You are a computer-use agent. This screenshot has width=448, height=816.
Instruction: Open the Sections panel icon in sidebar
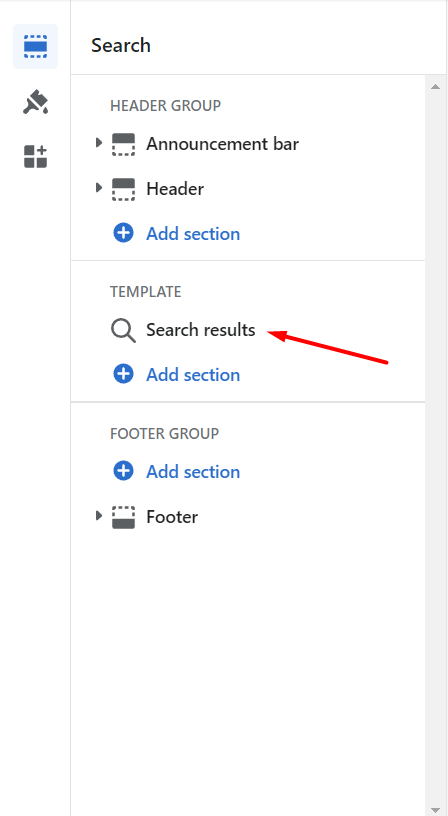(35, 46)
